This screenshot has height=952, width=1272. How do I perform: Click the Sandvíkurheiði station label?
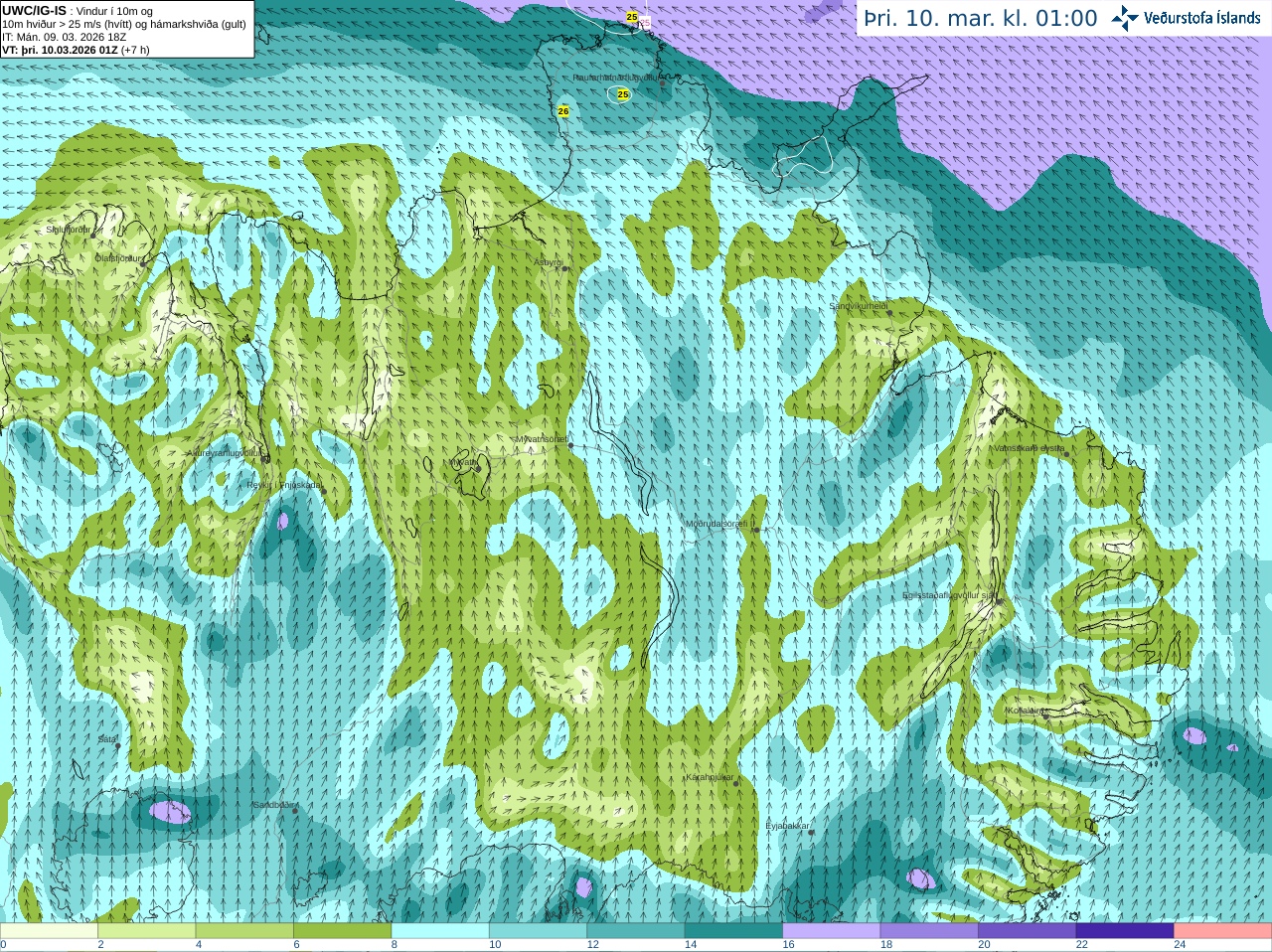pyautogui.click(x=859, y=306)
